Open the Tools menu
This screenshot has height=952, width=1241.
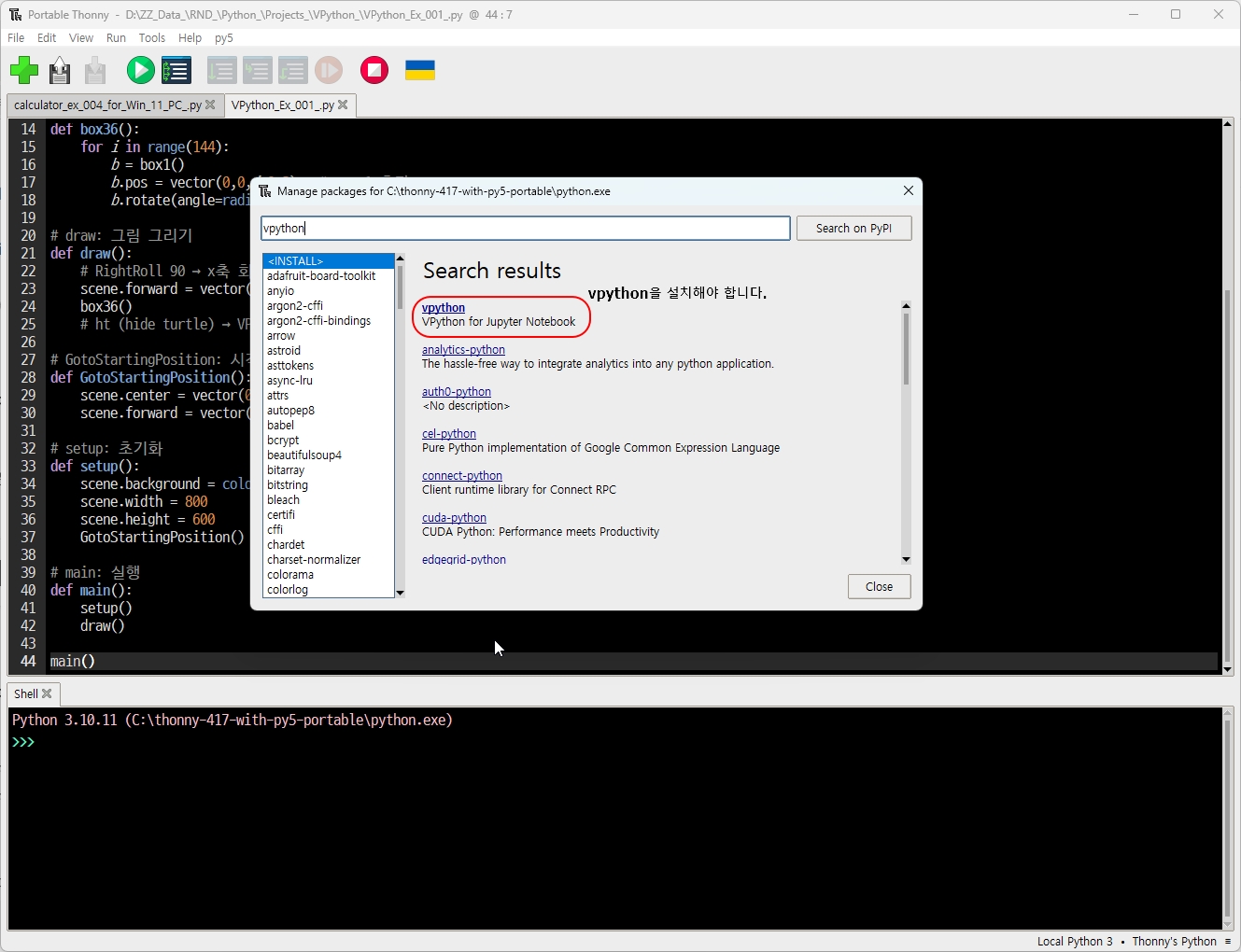(152, 38)
